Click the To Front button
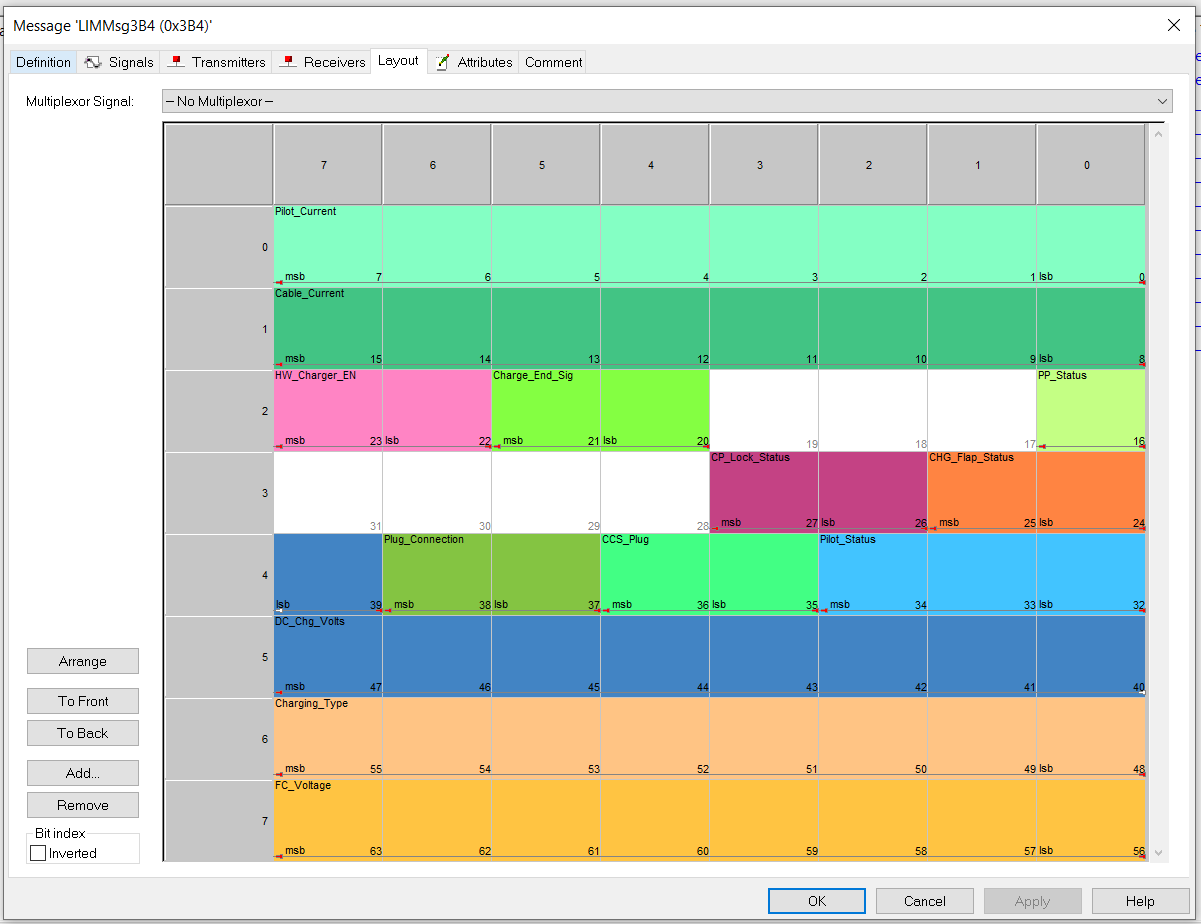 pyautogui.click(x=83, y=701)
